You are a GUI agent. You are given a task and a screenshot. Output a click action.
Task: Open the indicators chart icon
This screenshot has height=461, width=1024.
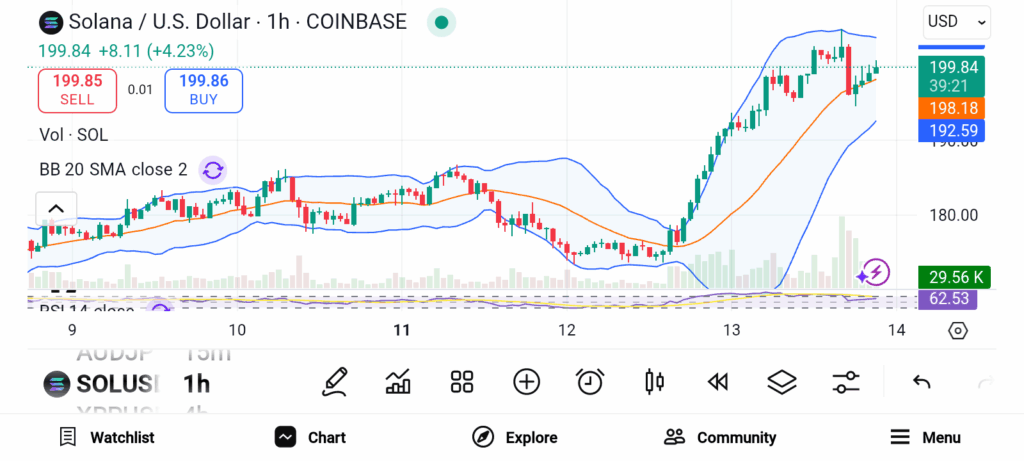pyautogui.click(x=398, y=381)
